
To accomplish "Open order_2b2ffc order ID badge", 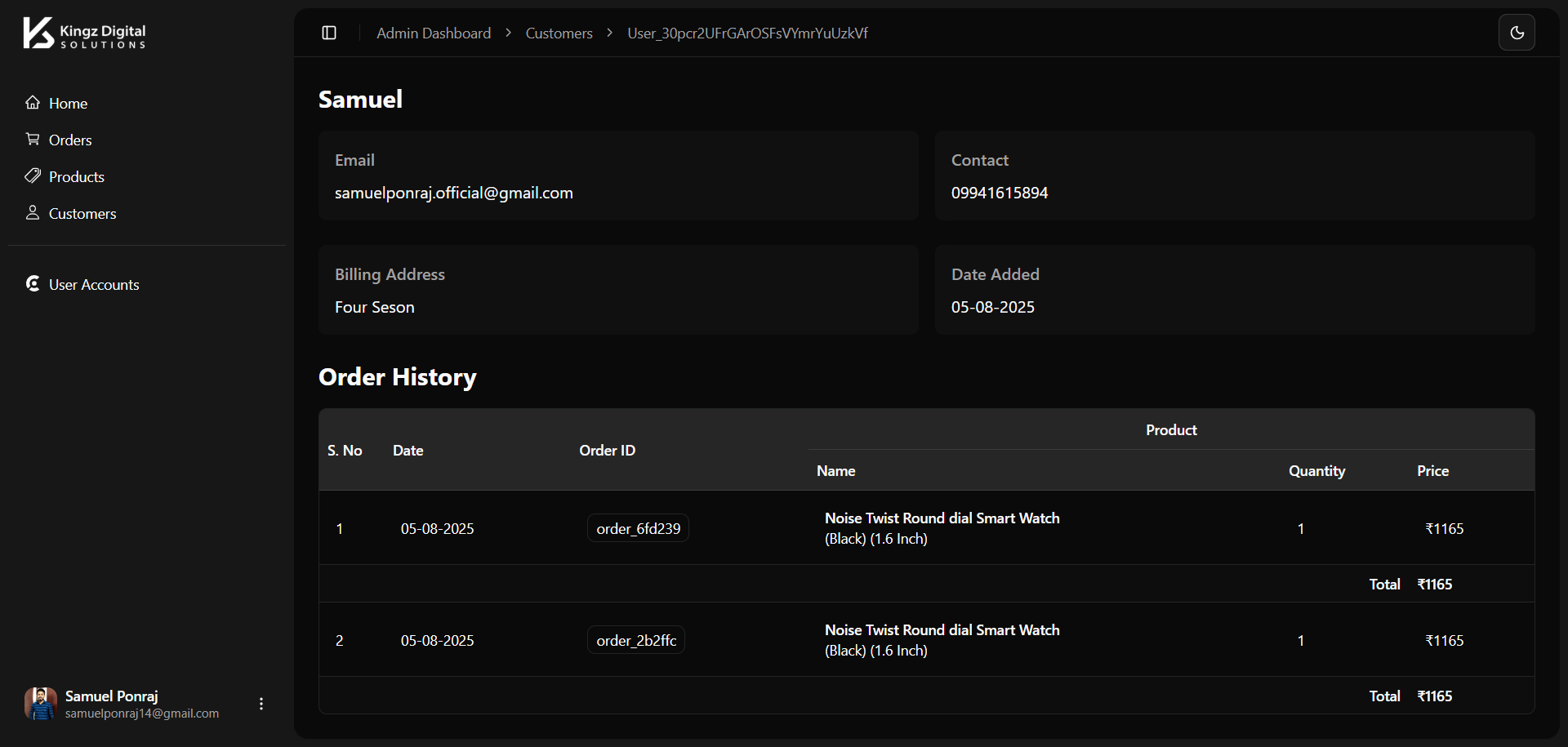I will click(636, 640).
